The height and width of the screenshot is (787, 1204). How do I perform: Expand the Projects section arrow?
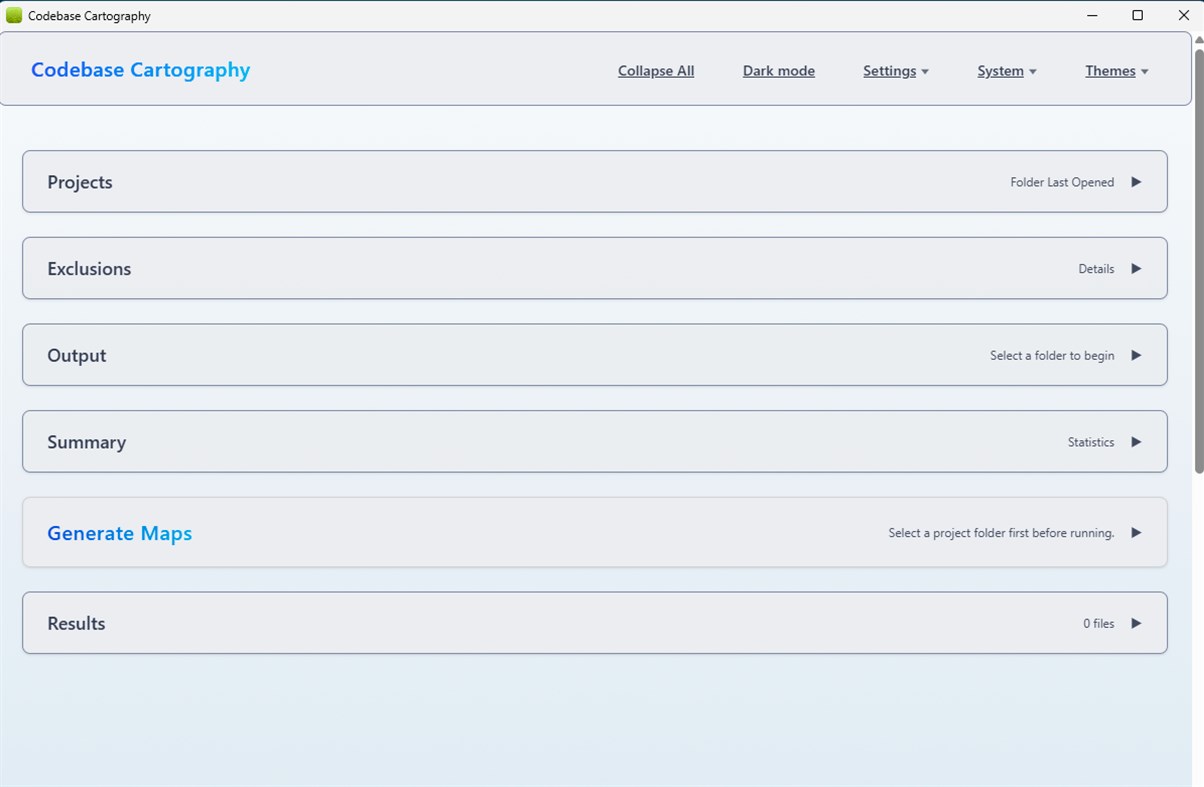point(1136,182)
